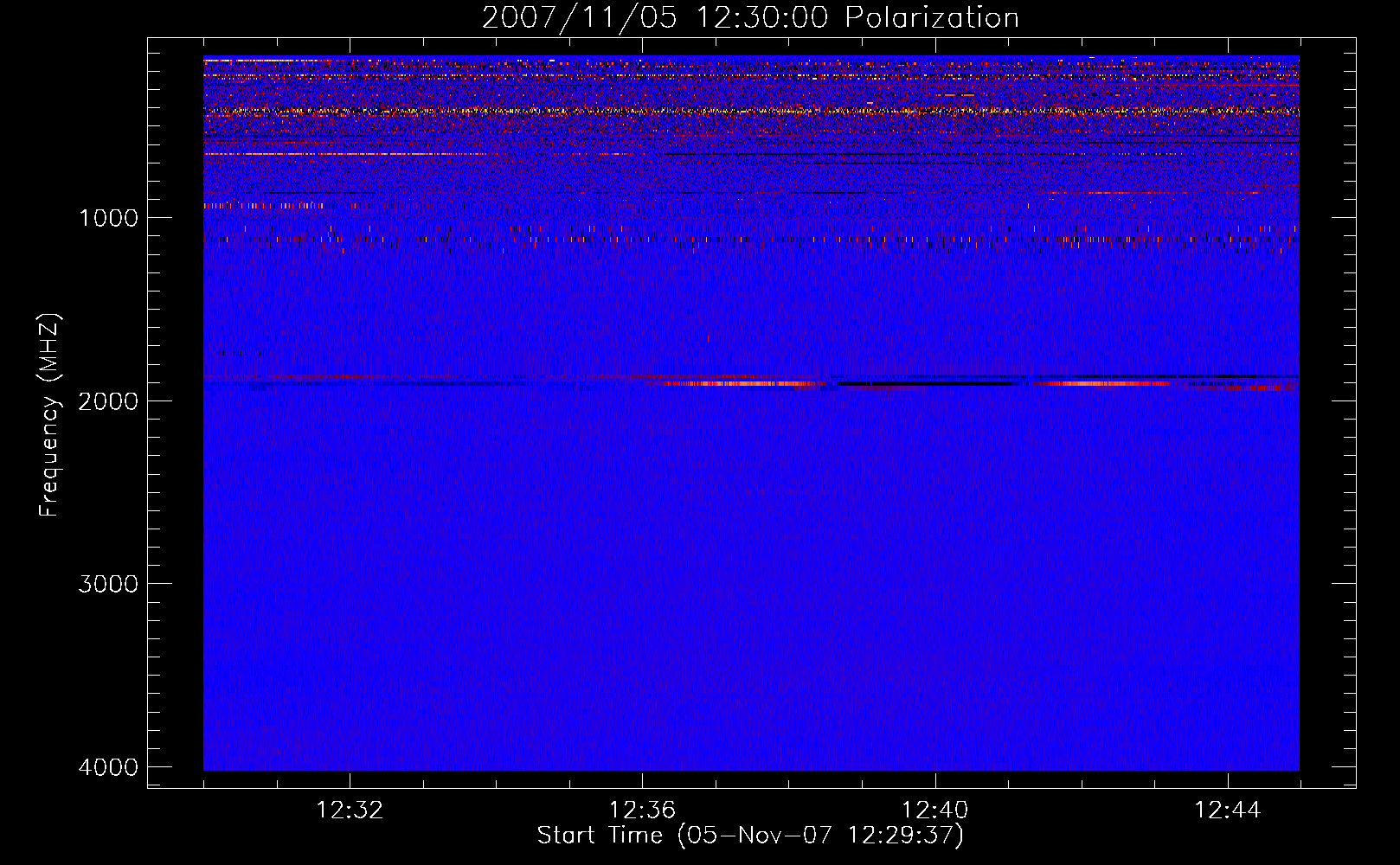Click the 12:44 time tick label
This screenshot has height=865, width=1400.
coord(1228,811)
